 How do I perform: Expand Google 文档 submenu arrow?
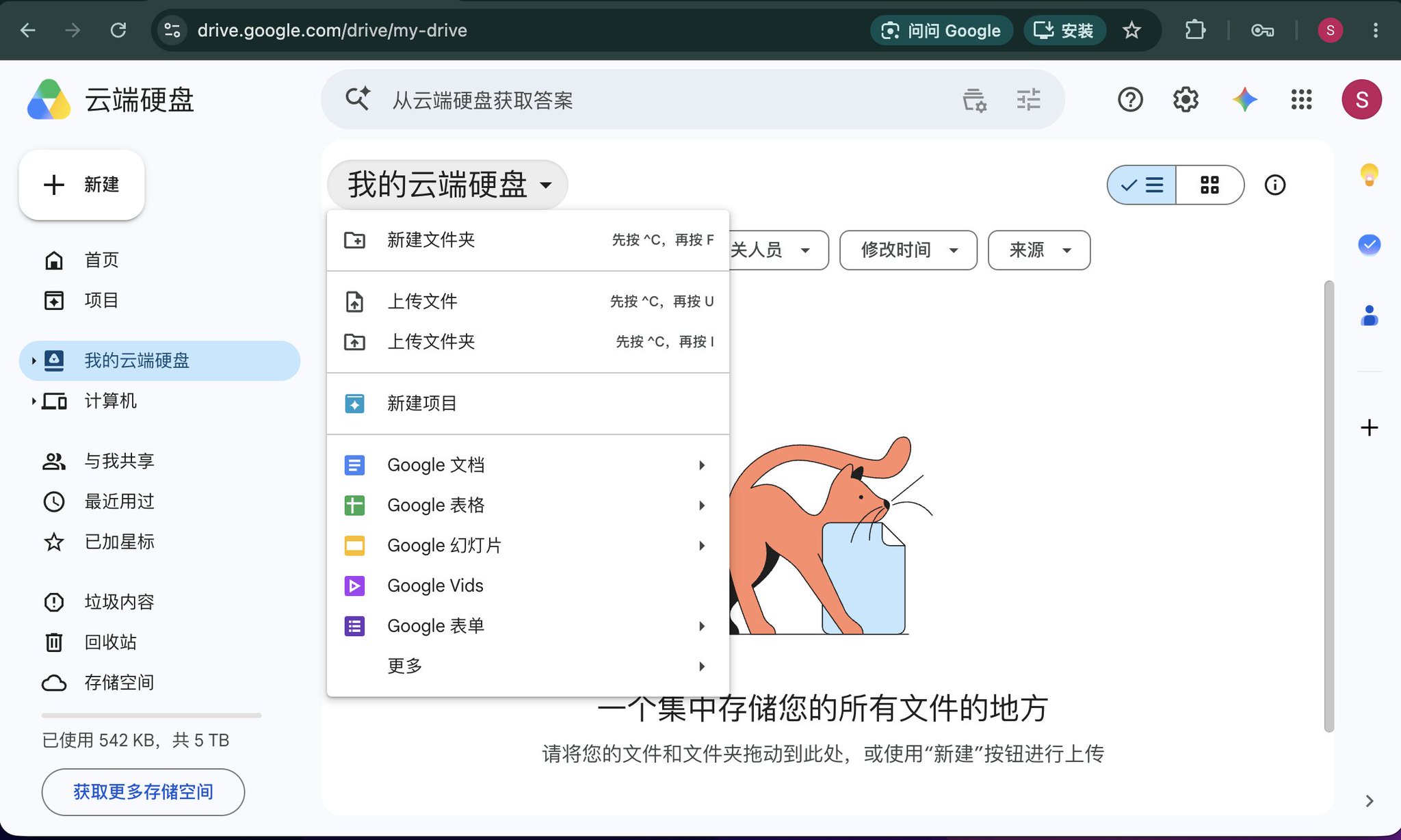[x=702, y=465]
